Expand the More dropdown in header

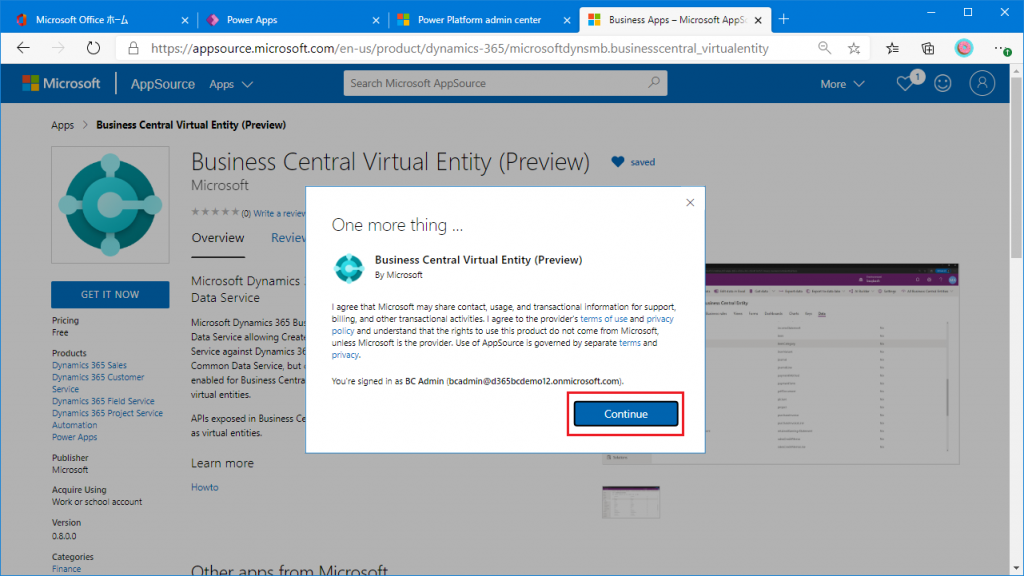pyautogui.click(x=842, y=84)
